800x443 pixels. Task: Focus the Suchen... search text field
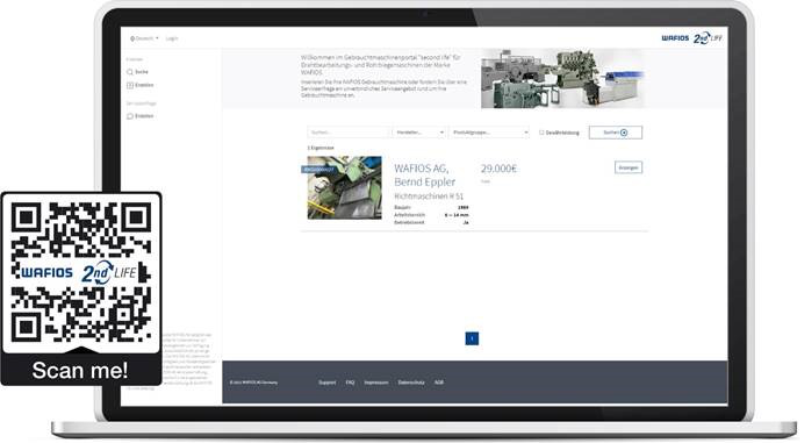coord(348,132)
